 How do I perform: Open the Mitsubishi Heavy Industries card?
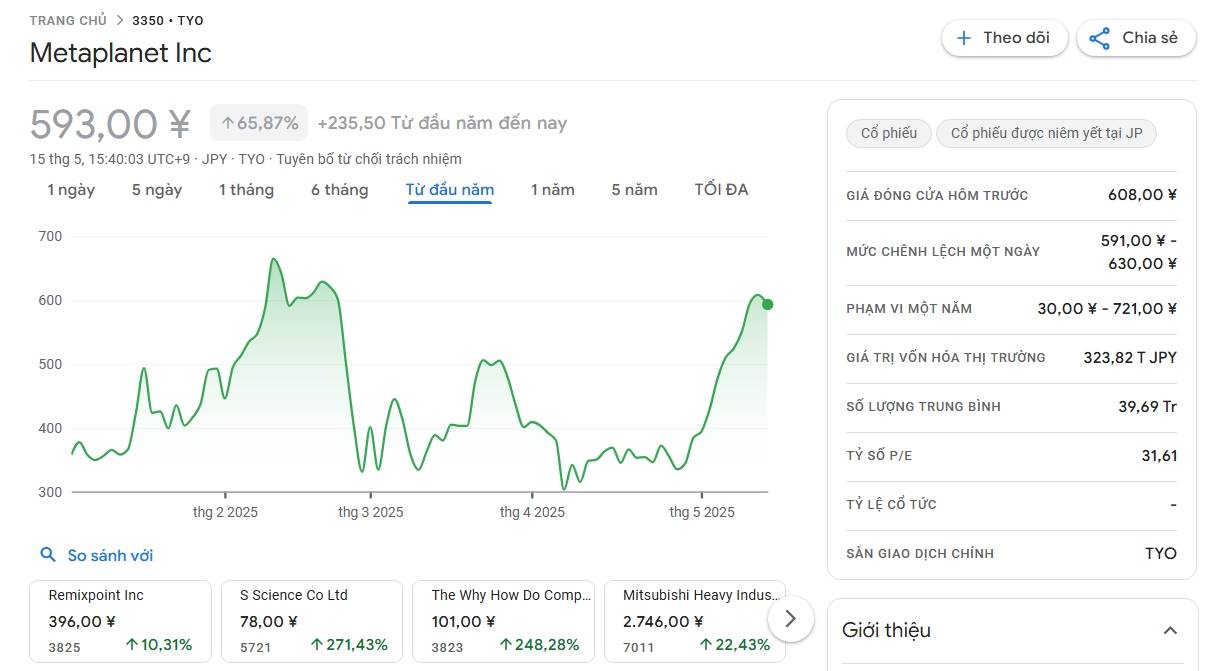point(695,621)
